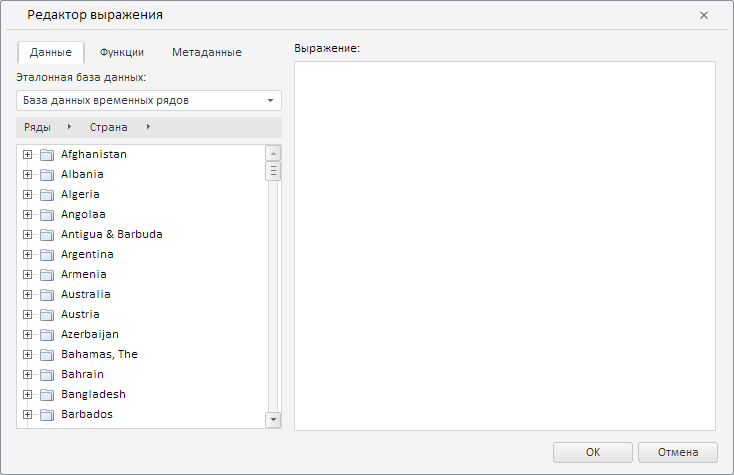Click the scroll down arrow of country list
This screenshot has height=475, width=734.
[x=273, y=420]
